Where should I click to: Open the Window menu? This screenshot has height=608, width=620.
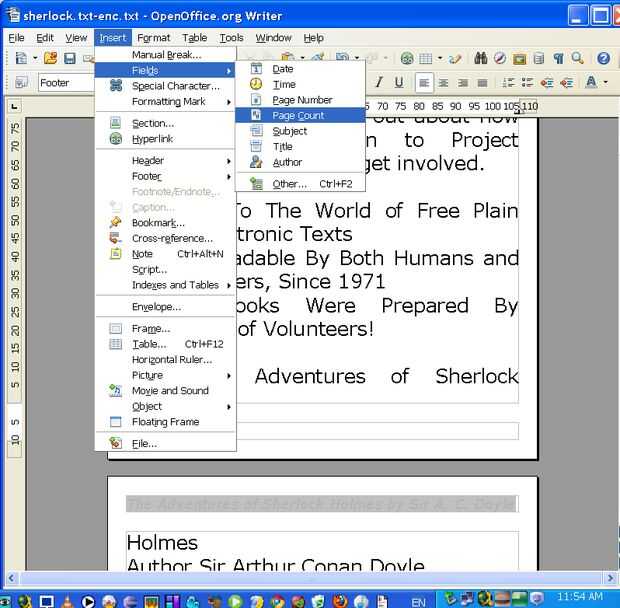coord(273,38)
